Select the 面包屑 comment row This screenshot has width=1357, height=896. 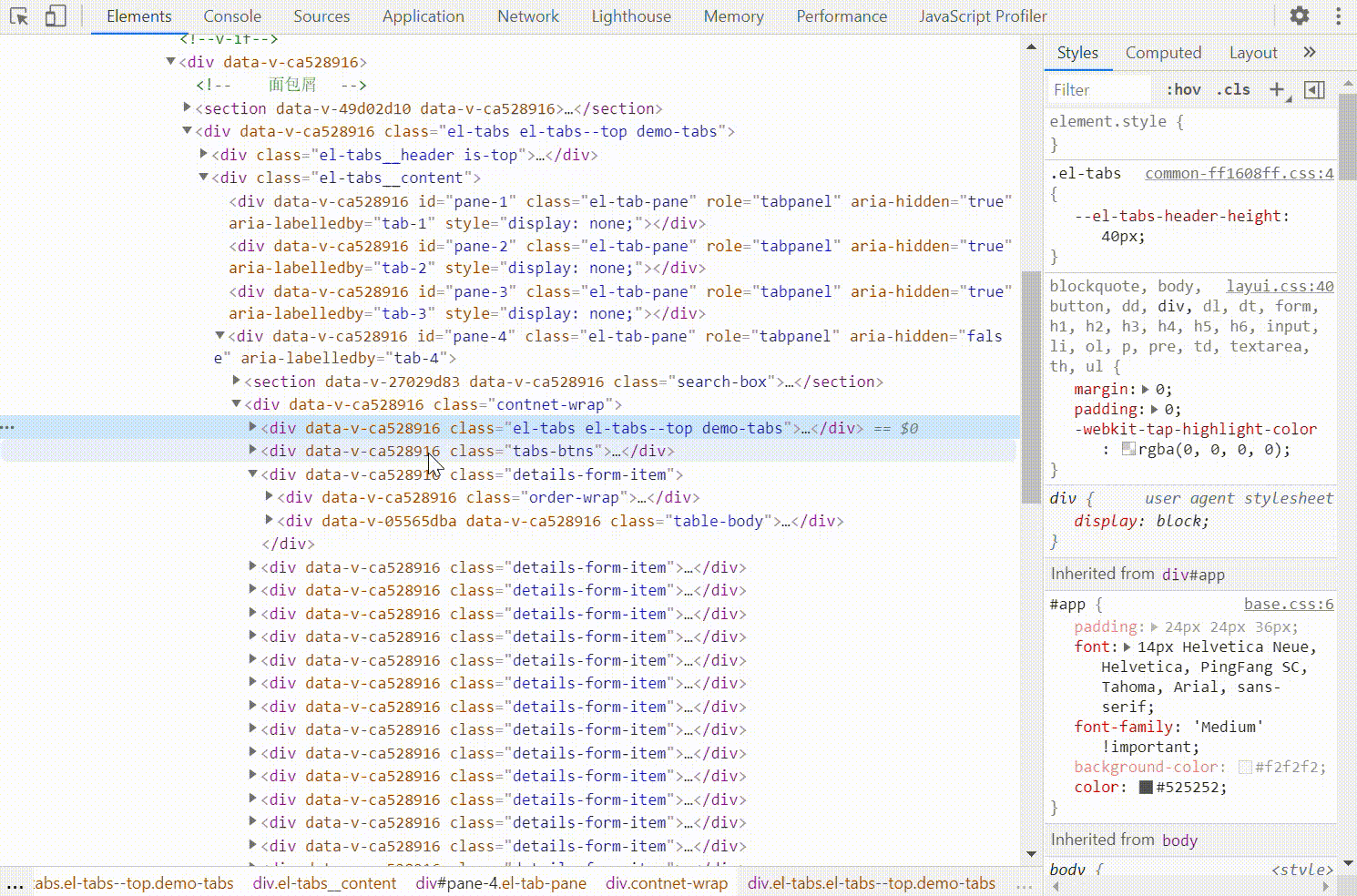click(x=281, y=85)
